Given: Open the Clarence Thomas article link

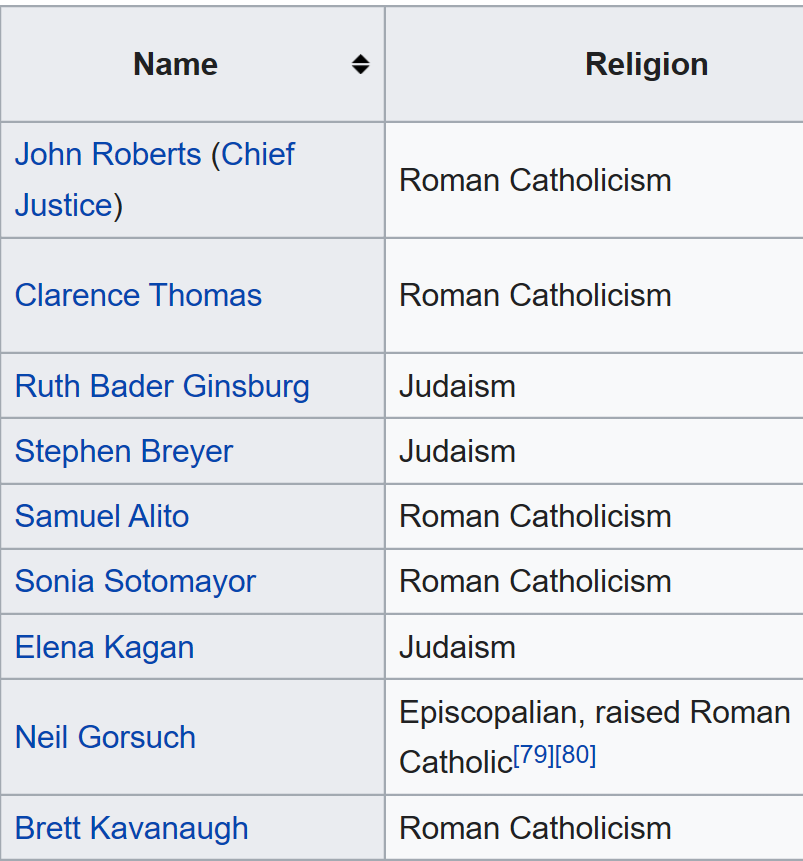Looking at the screenshot, I should tap(138, 296).
